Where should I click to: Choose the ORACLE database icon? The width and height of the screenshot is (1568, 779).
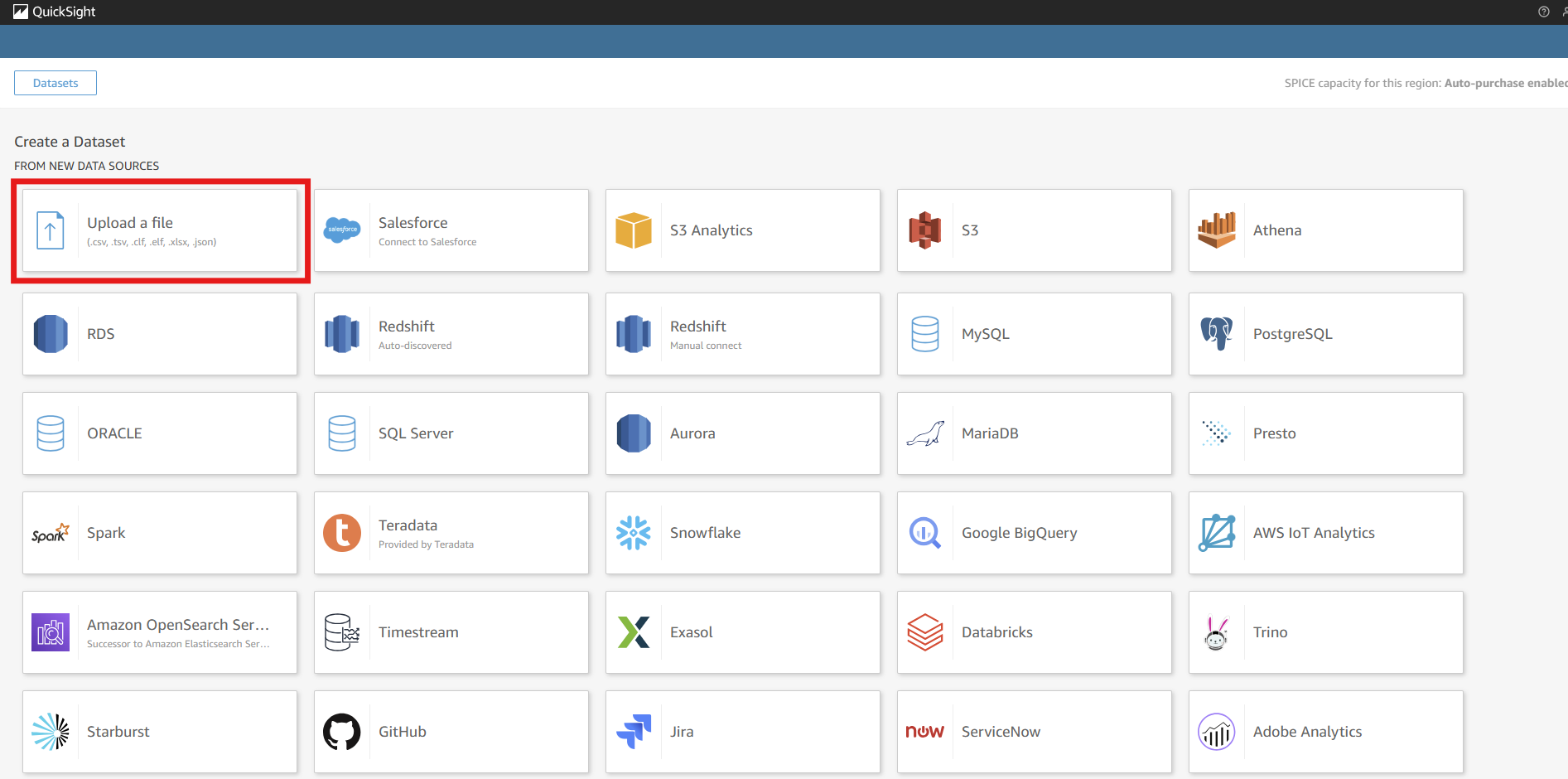click(51, 433)
